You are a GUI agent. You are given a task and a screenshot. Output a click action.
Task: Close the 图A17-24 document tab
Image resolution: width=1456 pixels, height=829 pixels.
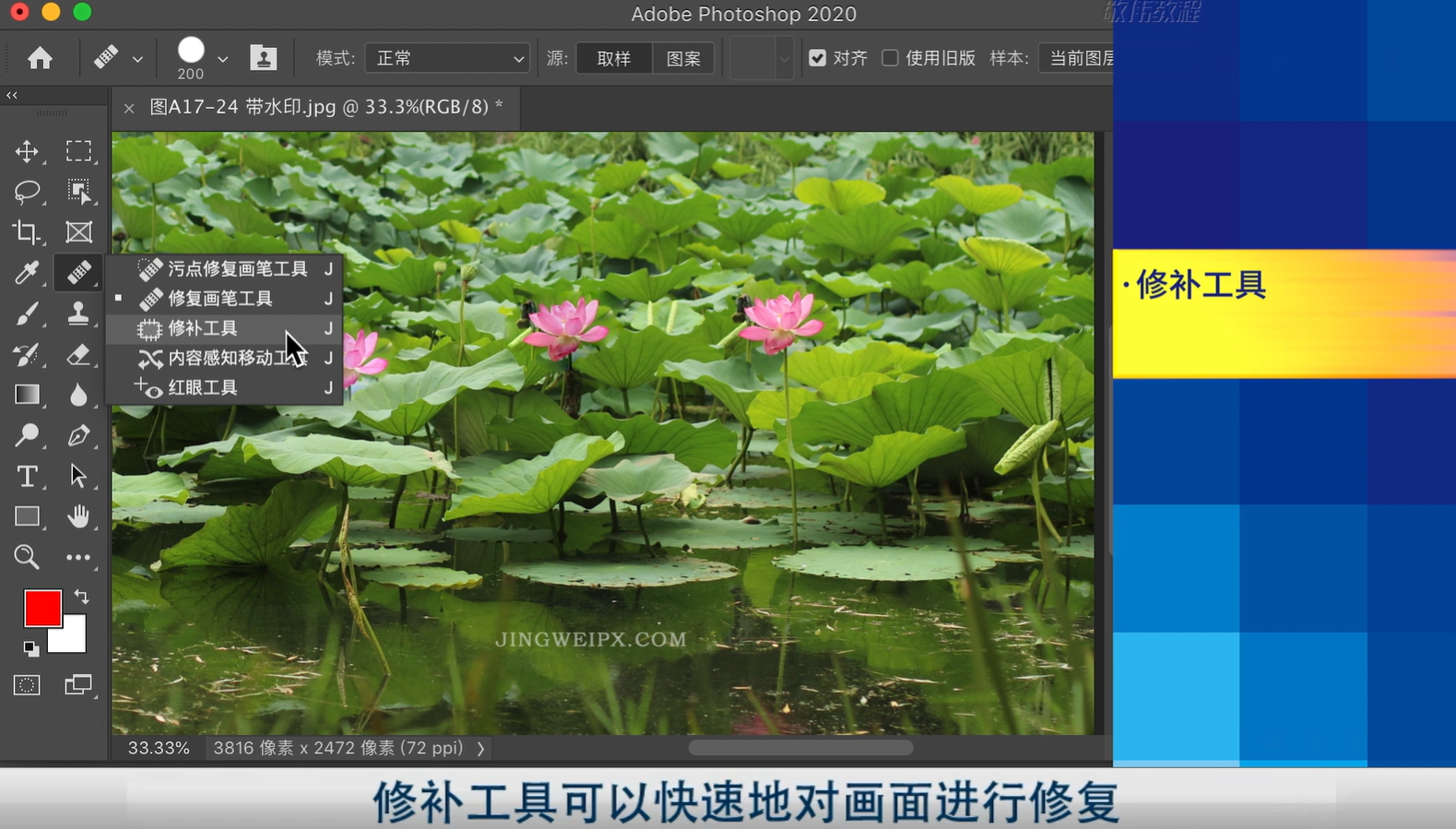(129, 108)
